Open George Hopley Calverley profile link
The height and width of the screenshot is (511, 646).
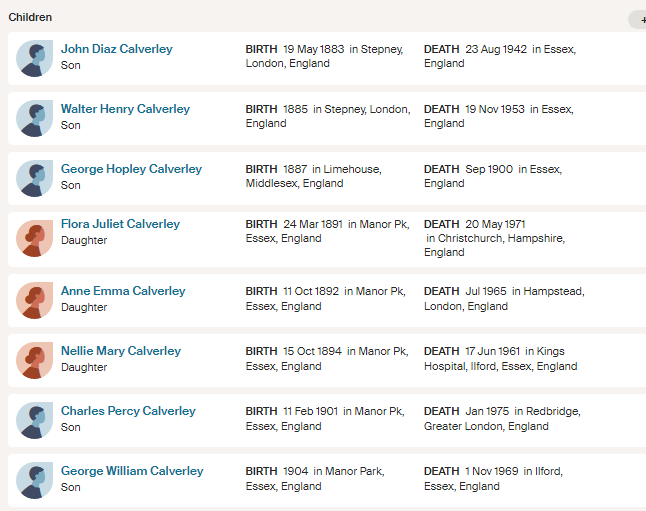point(131,169)
